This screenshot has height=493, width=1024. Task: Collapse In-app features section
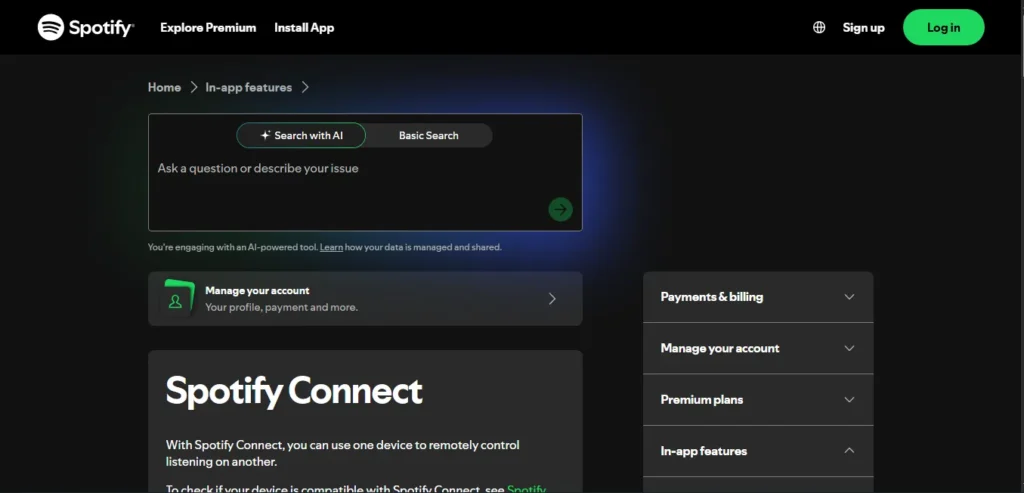click(x=758, y=451)
